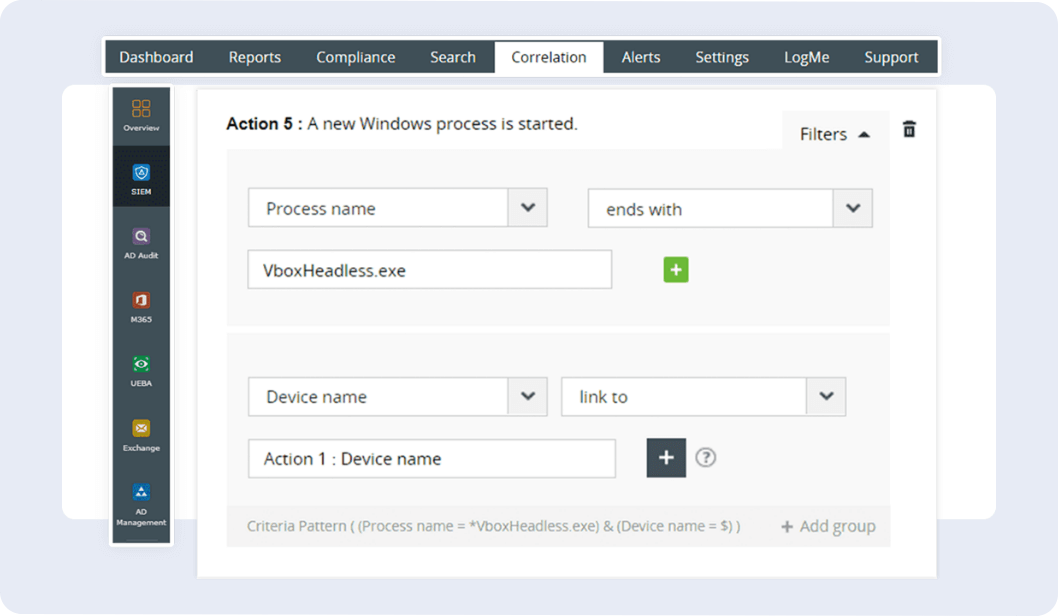The width and height of the screenshot is (1058, 616).
Task: Switch to the M365 module
Action: (141, 306)
